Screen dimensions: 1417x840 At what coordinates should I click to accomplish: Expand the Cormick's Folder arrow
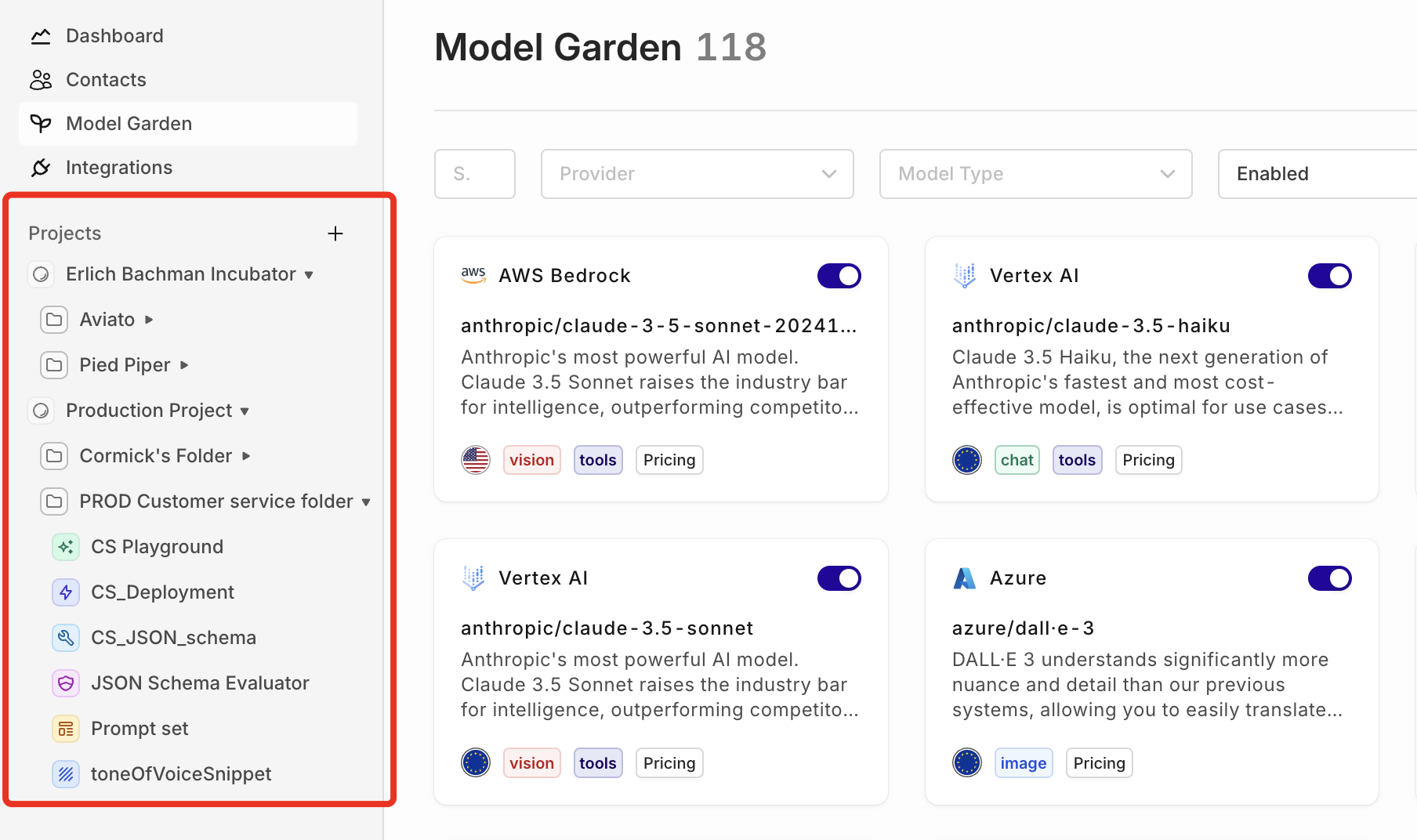click(246, 456)
